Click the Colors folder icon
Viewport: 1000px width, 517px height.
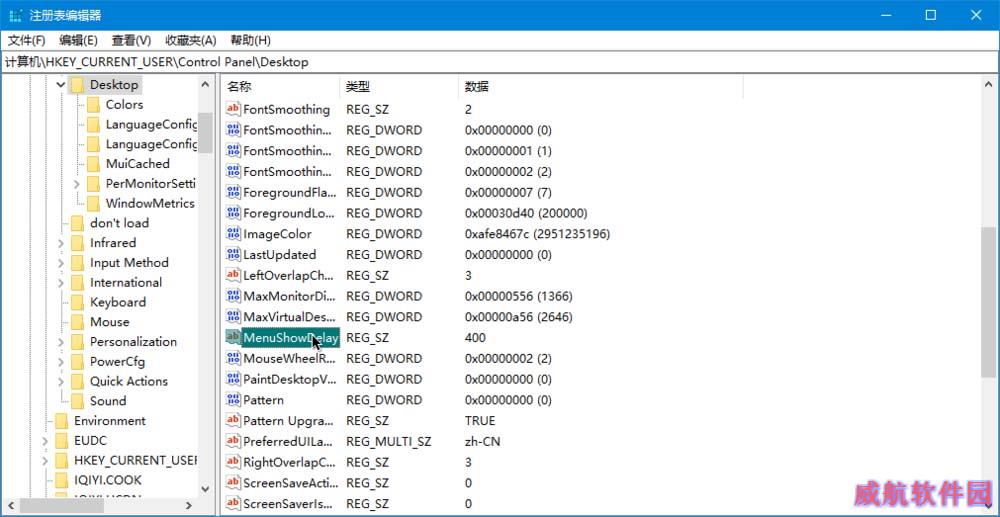point(93,105)
